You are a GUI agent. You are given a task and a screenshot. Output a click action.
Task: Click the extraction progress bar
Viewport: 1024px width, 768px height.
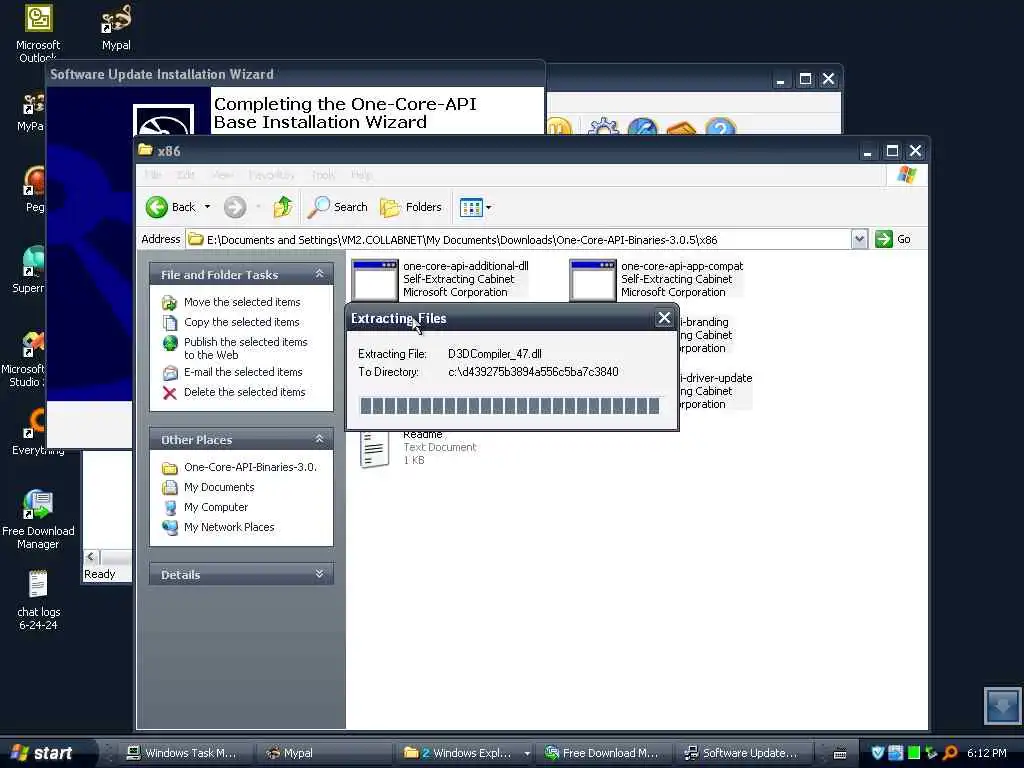coord(510,406)
